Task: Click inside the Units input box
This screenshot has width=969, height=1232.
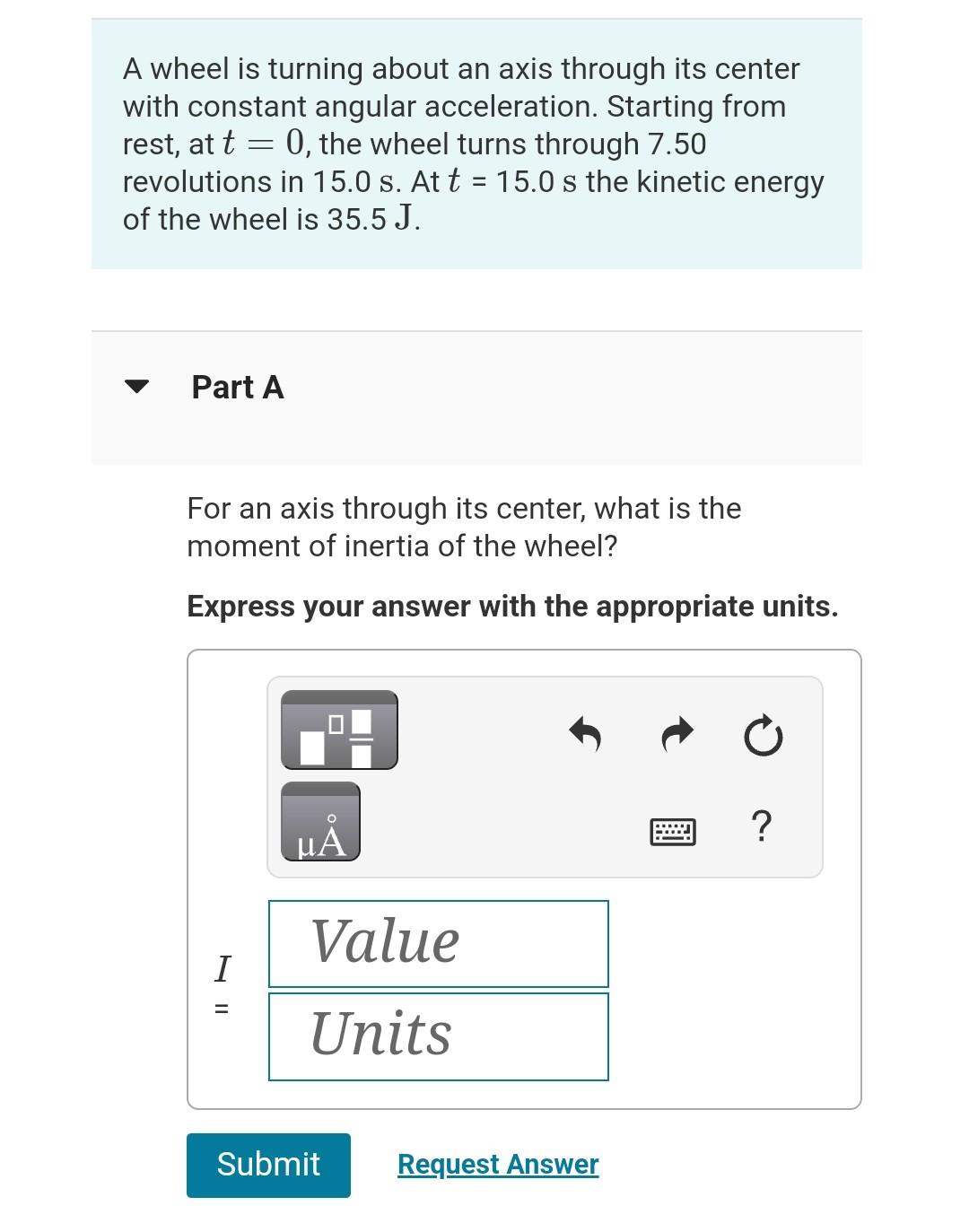Action: (x=438, y=1035)
